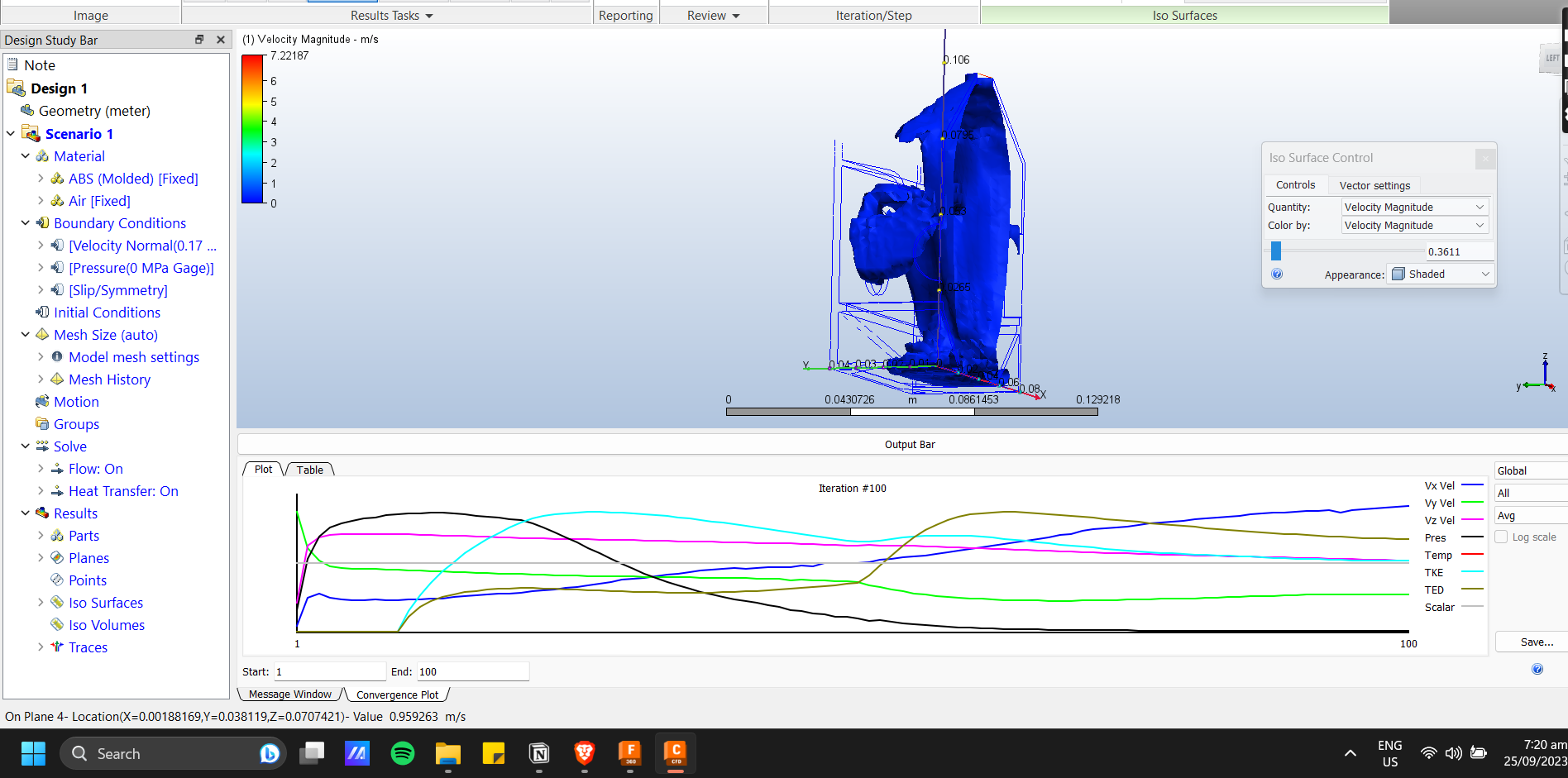This screenshot has height=778, width=1568.
Task: Open the Quantity dropdown
Action: point(1414,207)
